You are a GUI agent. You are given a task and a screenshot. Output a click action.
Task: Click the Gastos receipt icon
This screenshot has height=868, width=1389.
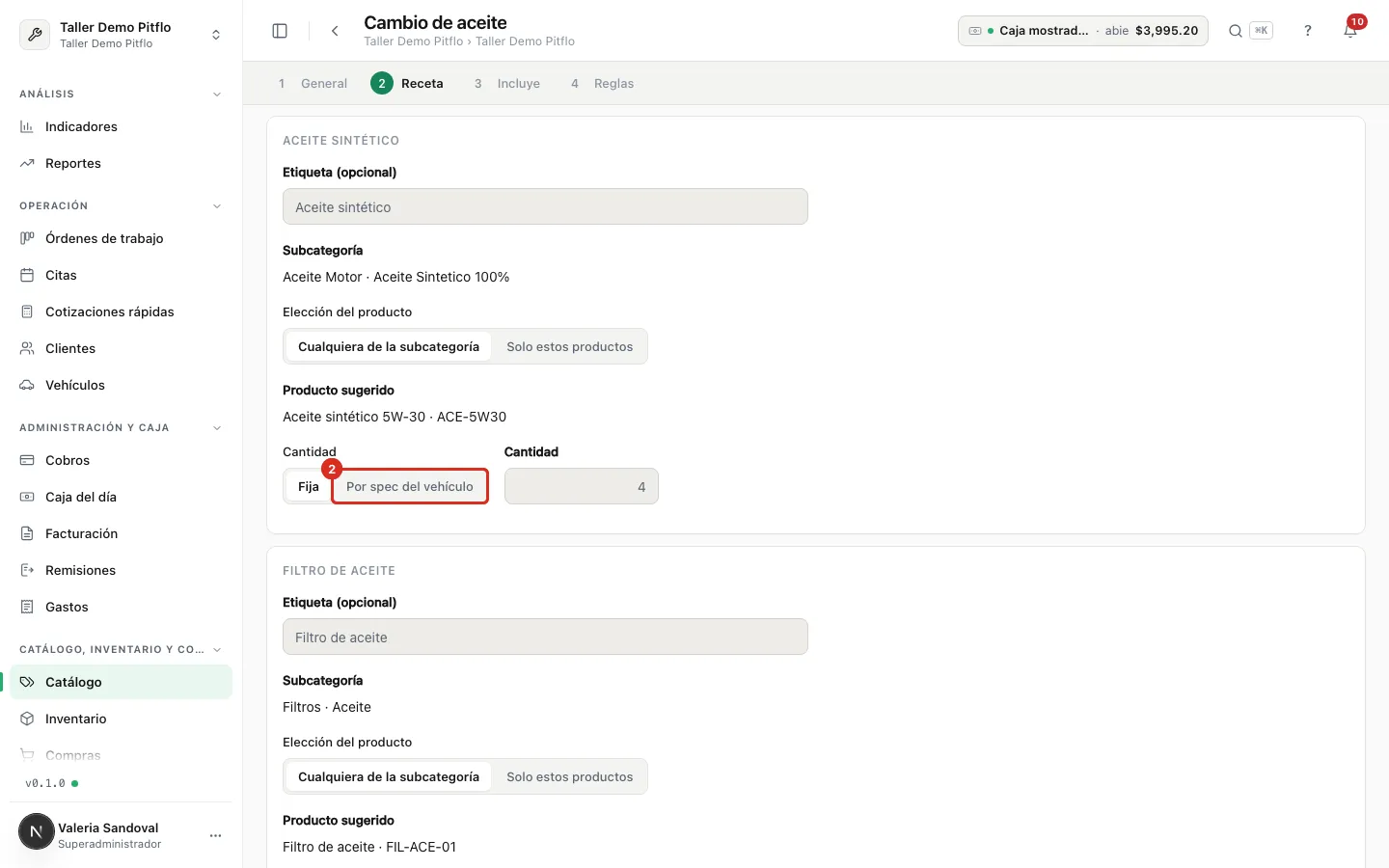[27, 607]
